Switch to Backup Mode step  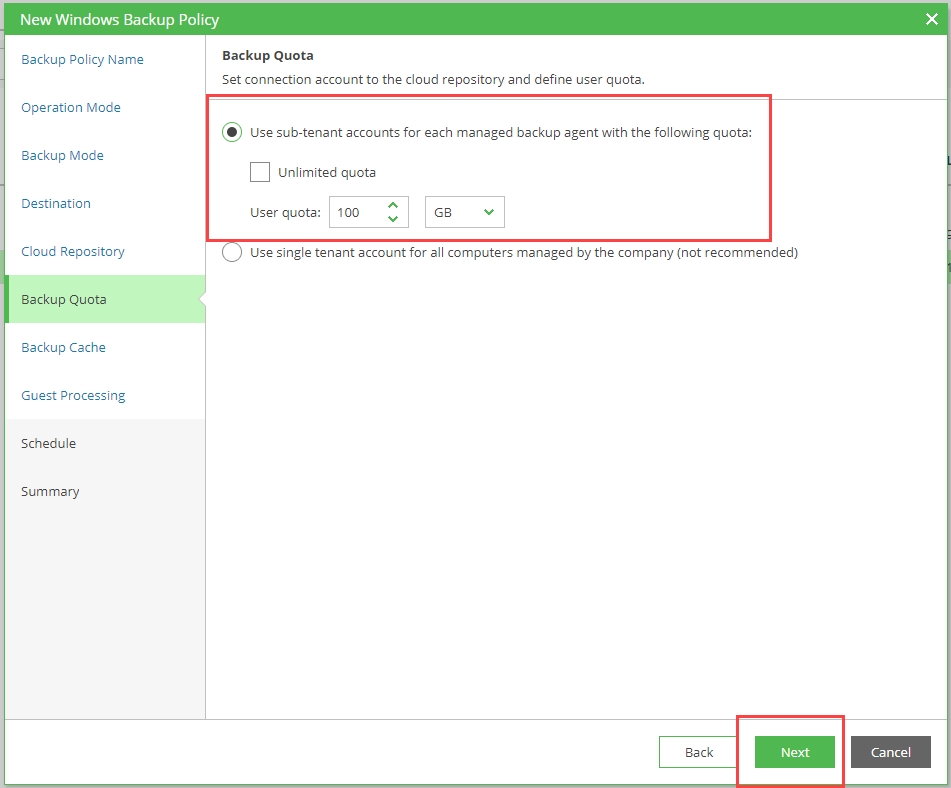point(62,155)
